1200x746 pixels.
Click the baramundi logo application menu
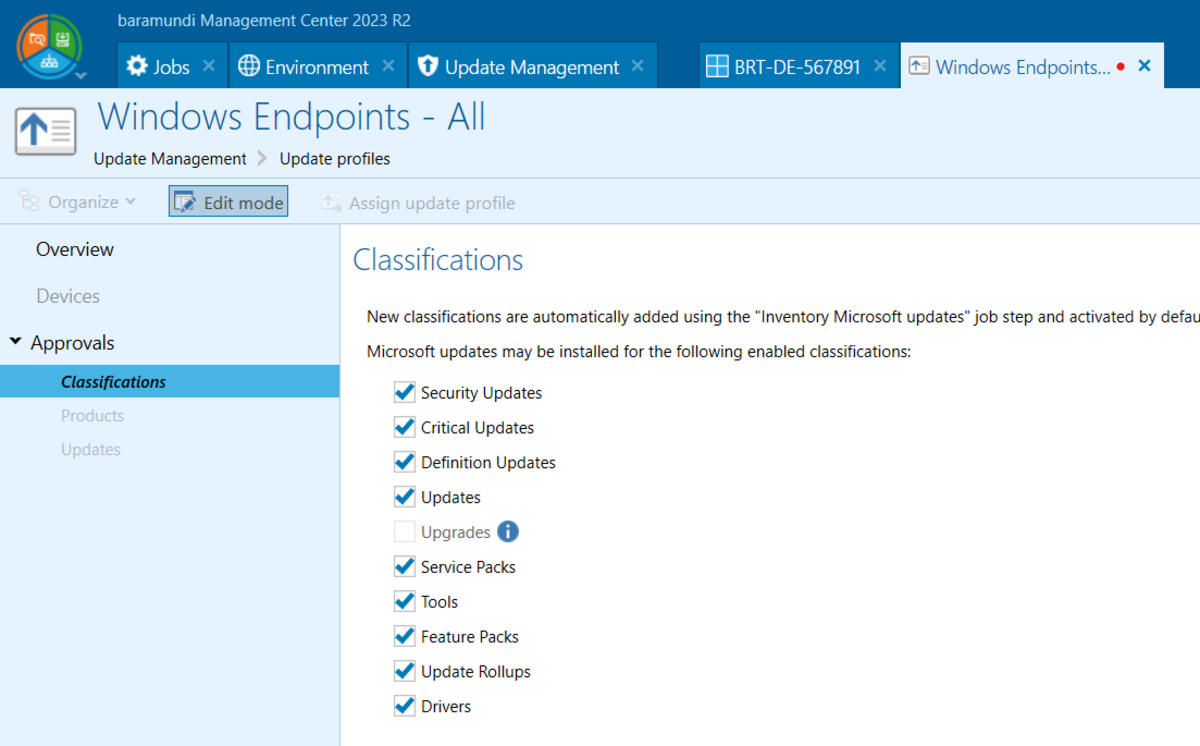[49, 46]
